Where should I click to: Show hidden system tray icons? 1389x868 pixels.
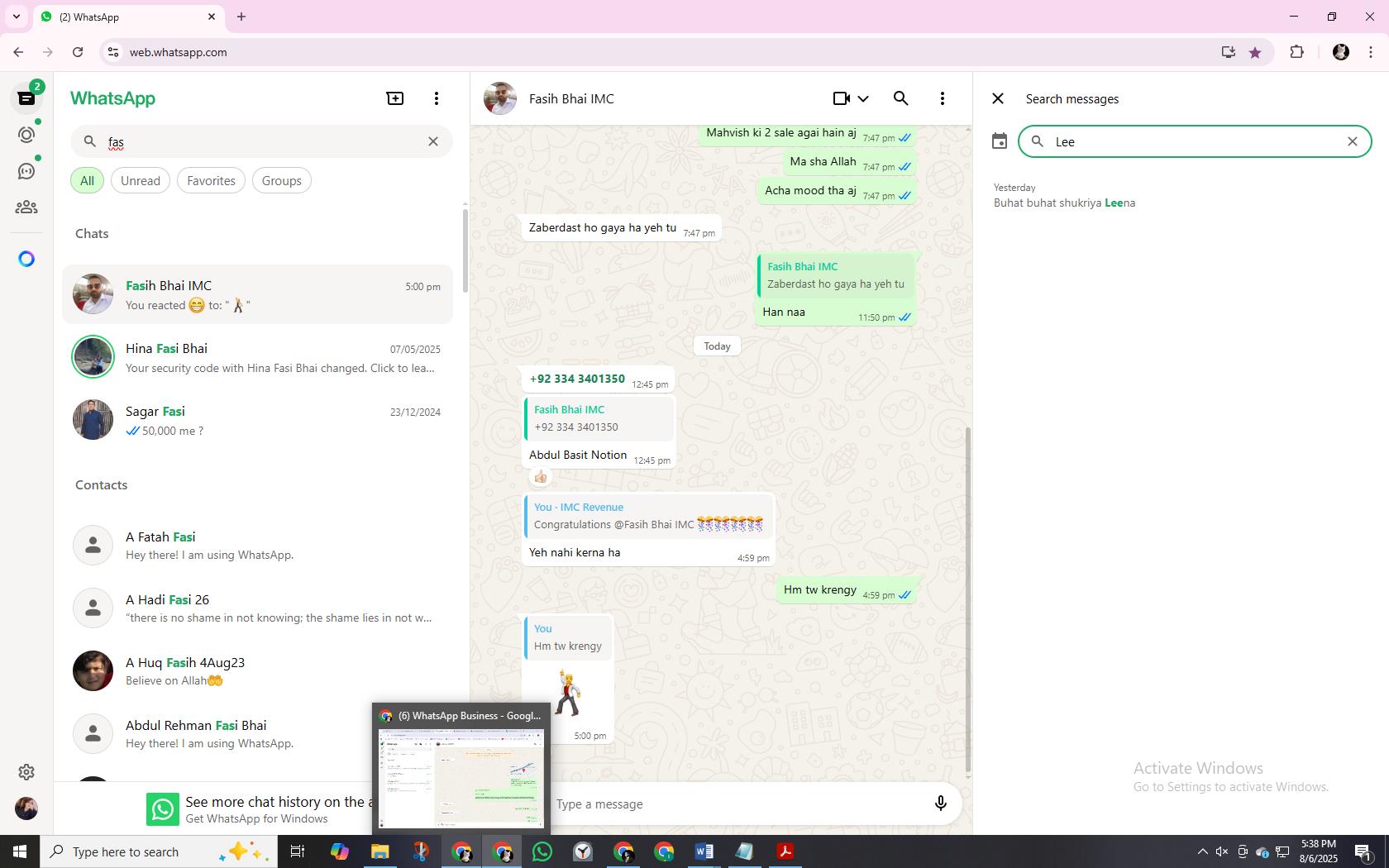pyautogui.click(x=1203, y=851)
